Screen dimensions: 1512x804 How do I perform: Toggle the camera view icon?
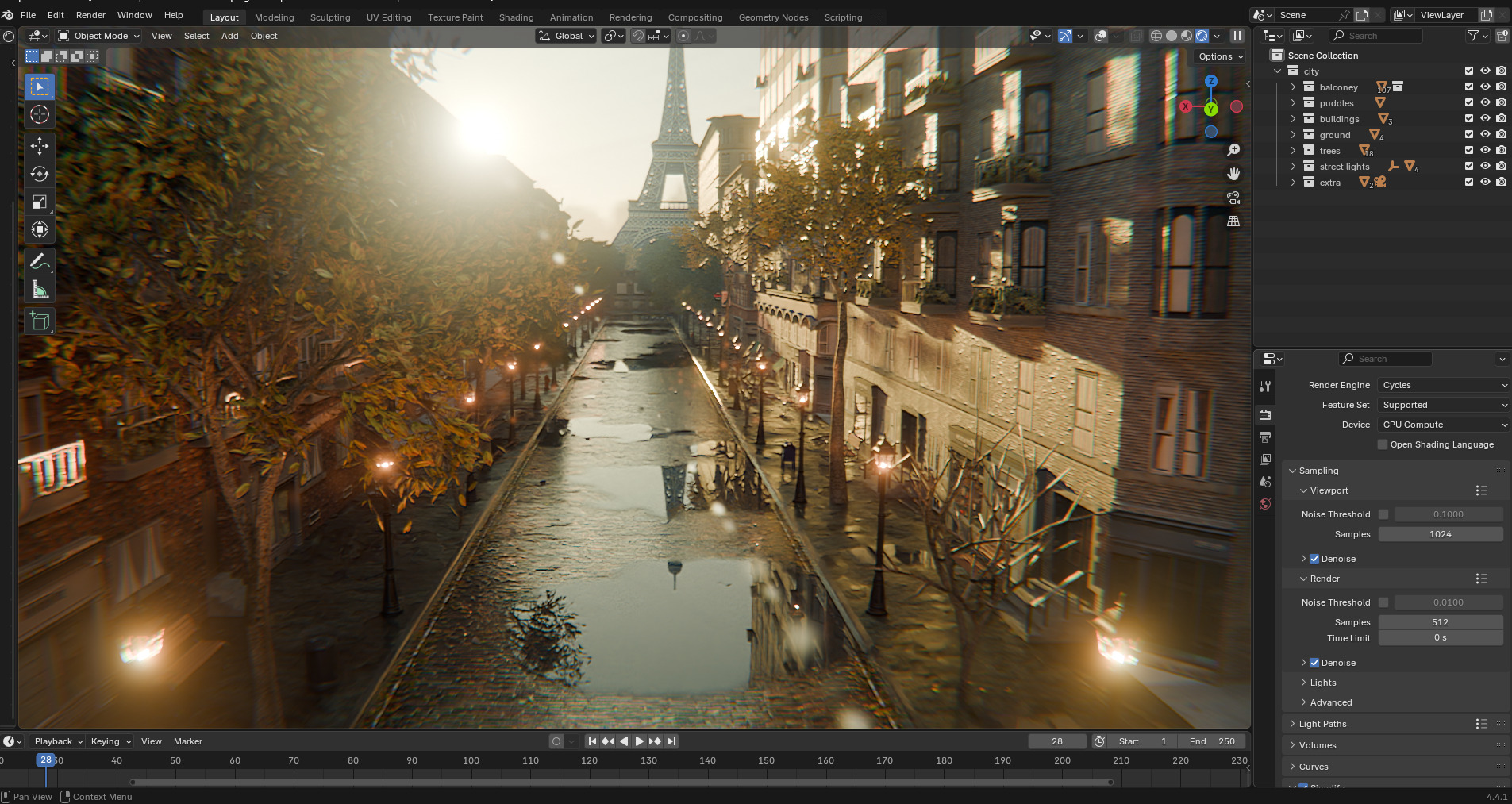pos(1233,198)
